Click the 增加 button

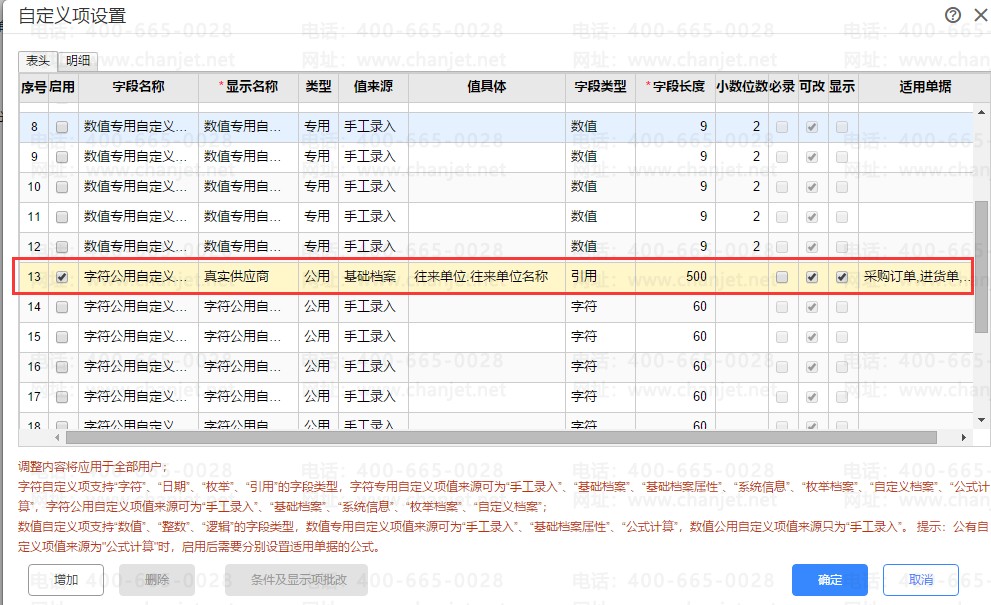pyautogui.click(x=66, y=580)
